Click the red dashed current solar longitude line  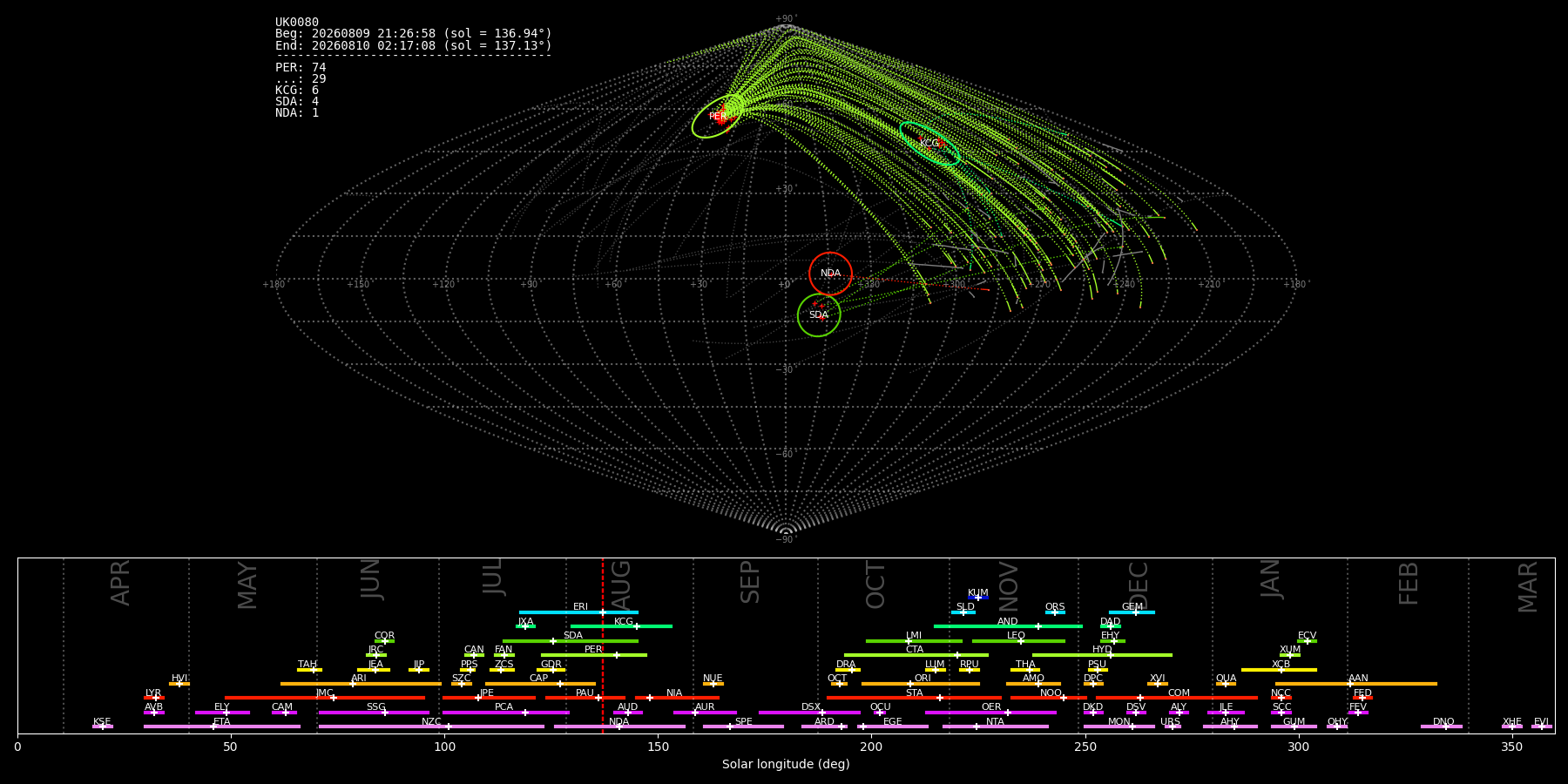tap(602, 645)
